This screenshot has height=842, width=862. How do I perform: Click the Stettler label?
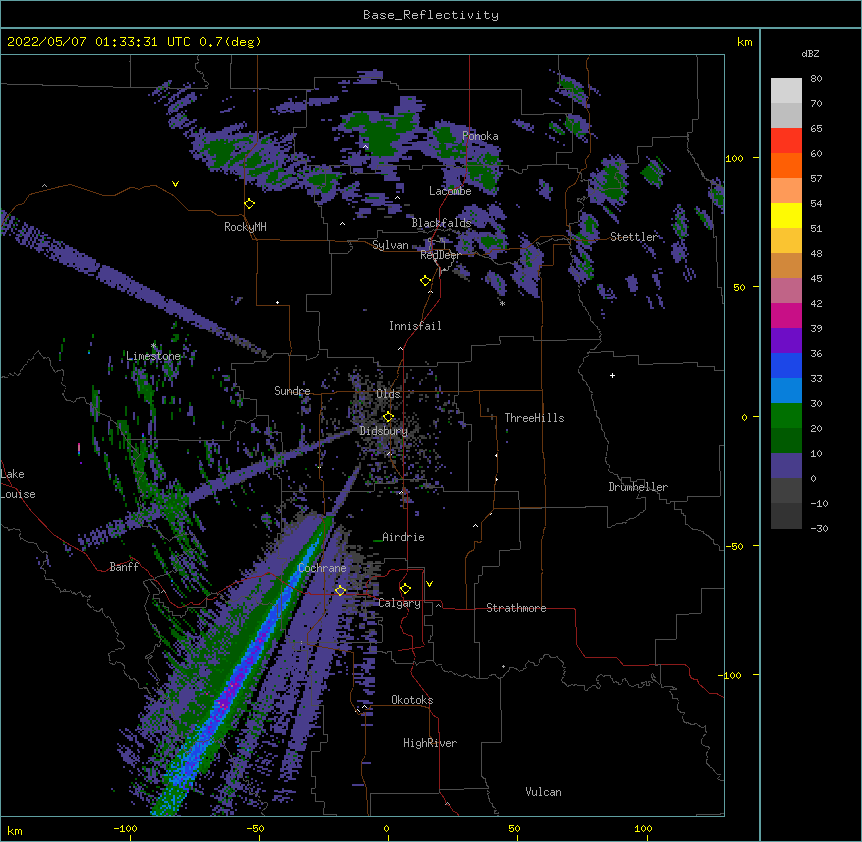633,237
